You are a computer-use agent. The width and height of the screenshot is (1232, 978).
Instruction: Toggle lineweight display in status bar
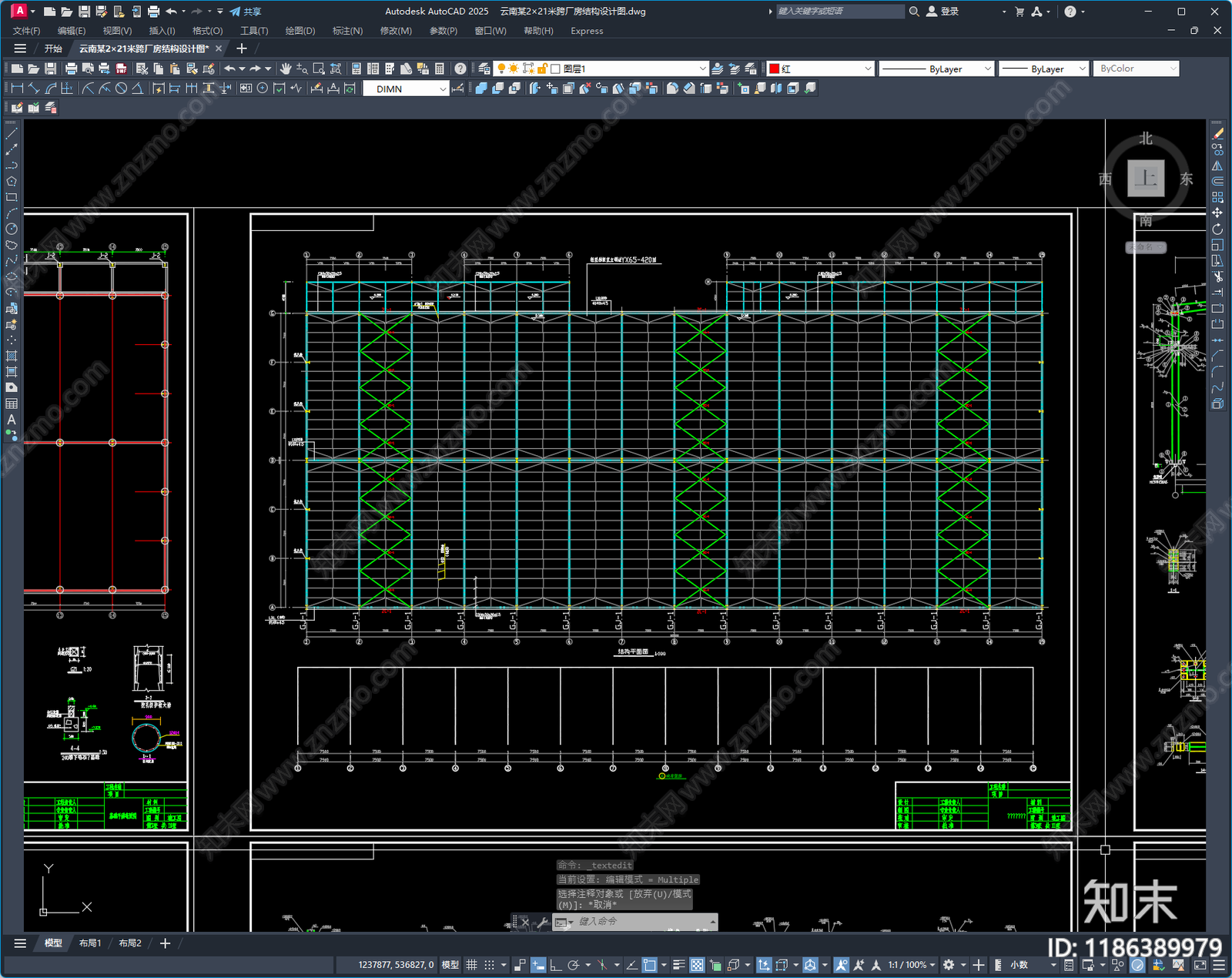(x=678, y=965)
